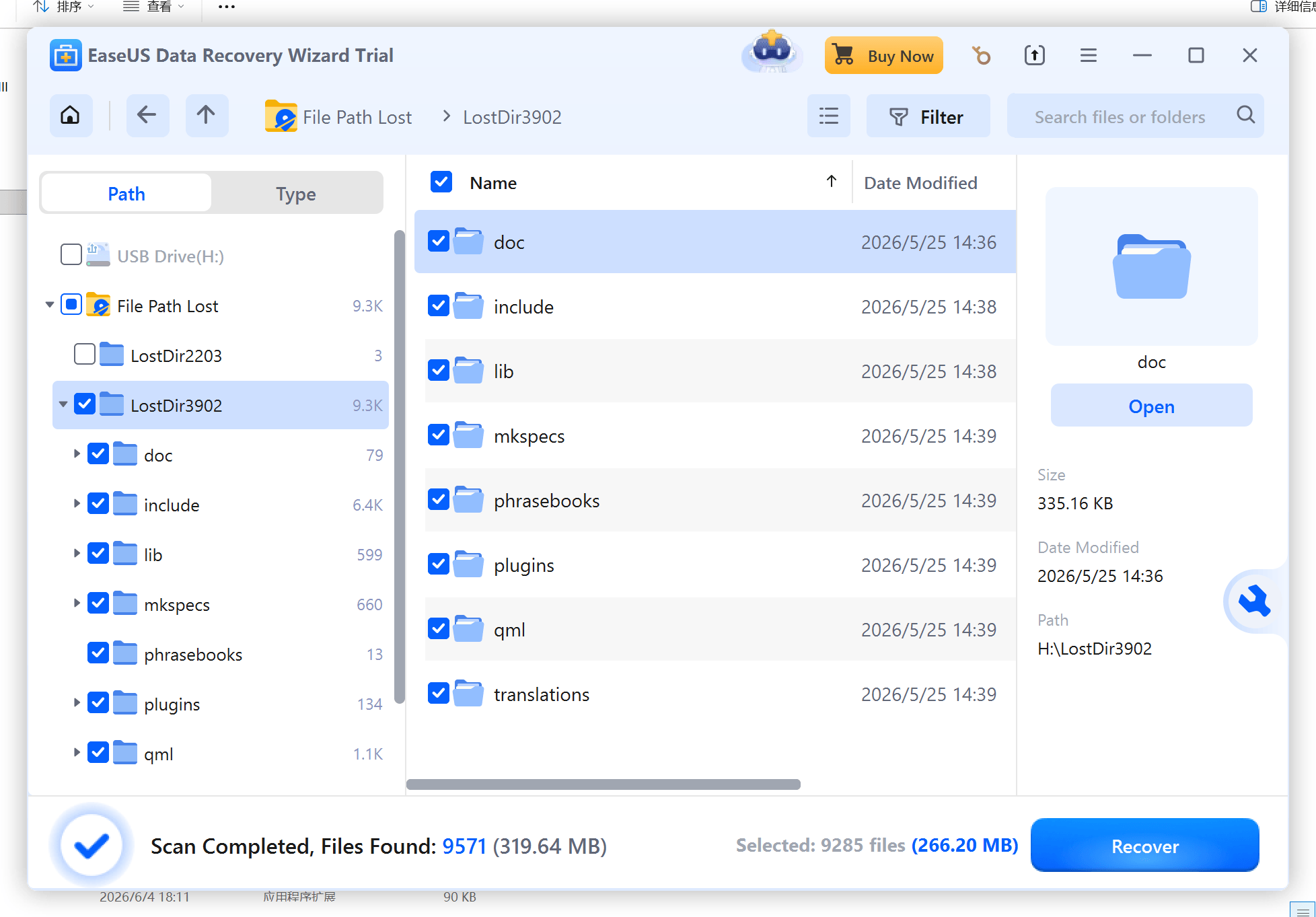
Task: Open the 排序 sort dropdown in background window
Action: pyautogui.click(x=63, y=7)
